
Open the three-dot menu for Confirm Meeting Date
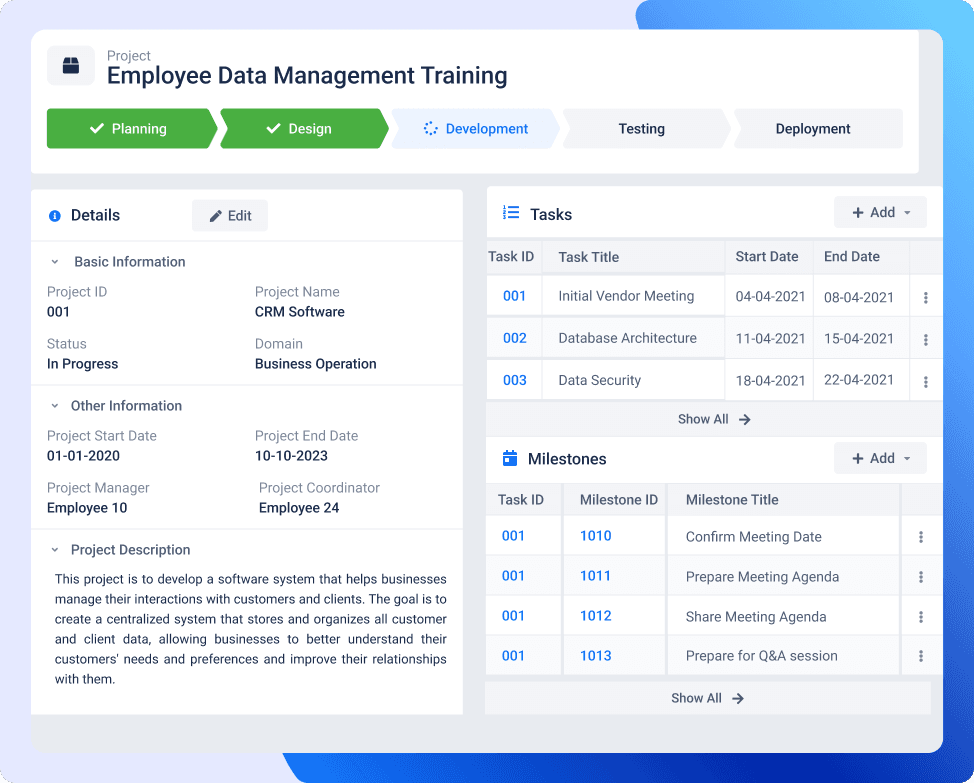pos(920,536)
